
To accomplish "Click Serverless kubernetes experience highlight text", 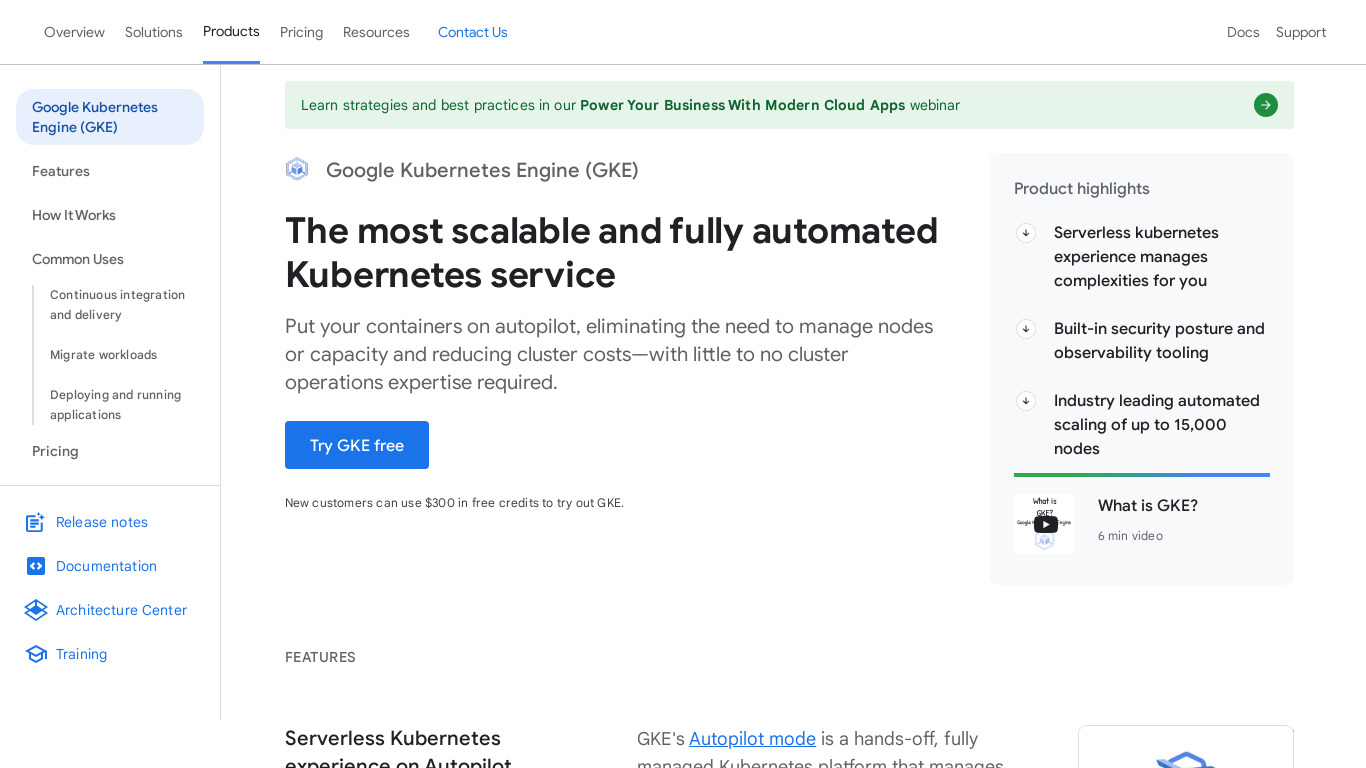I will pyautogui.click(x=1136, y=257).
